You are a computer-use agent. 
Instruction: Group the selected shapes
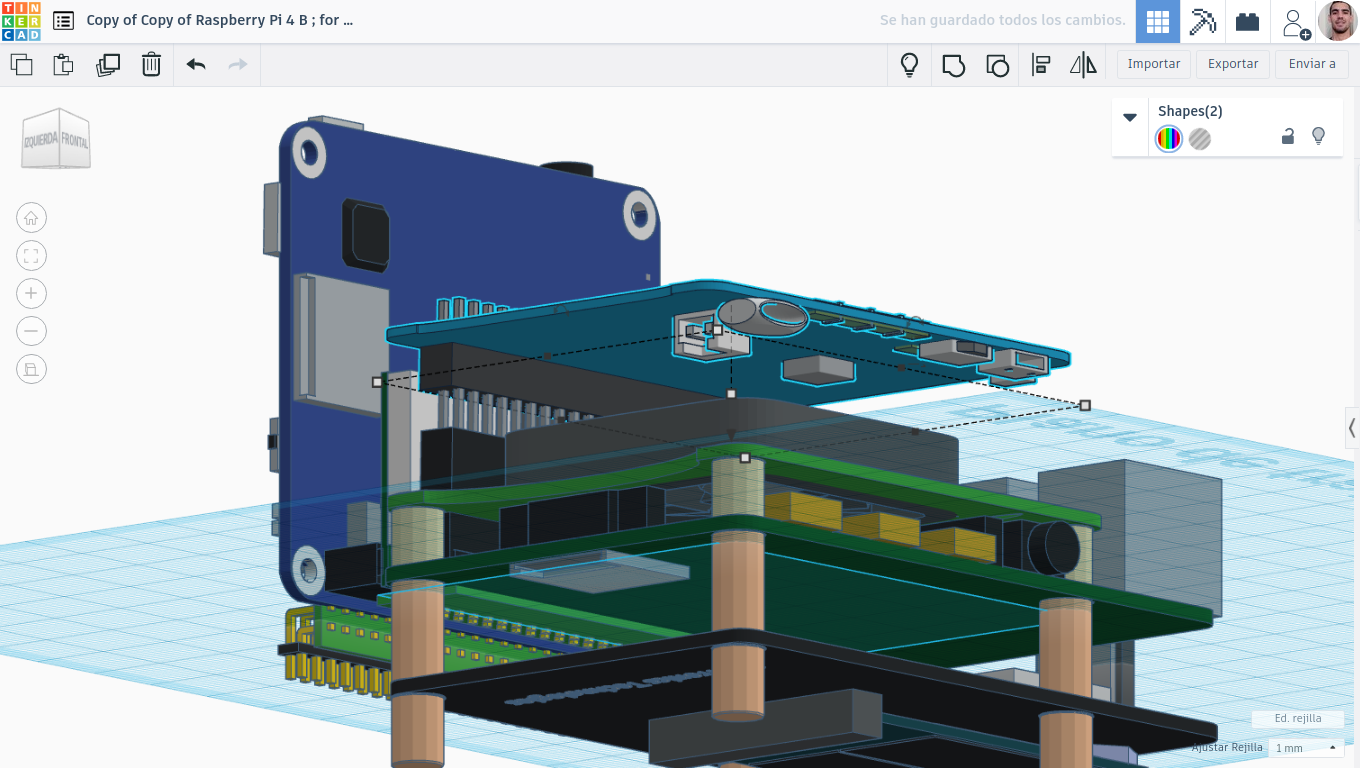954,66
